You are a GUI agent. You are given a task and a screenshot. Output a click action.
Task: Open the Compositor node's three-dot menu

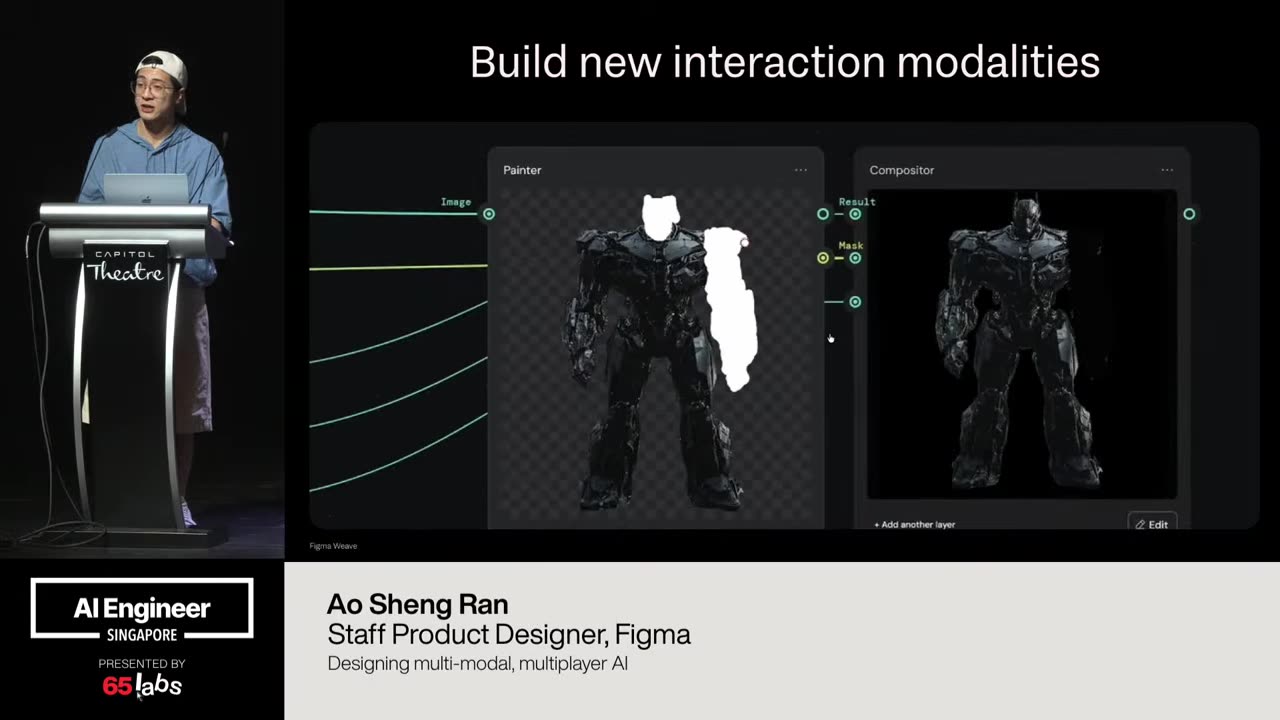(1167, 170)
